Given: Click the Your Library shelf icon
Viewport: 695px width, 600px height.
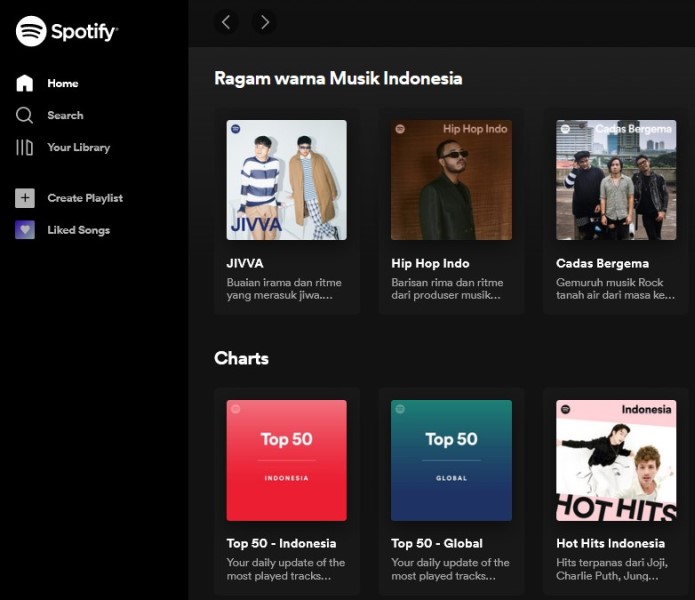Looking at the screenshot, I should (x=24, y=148).
